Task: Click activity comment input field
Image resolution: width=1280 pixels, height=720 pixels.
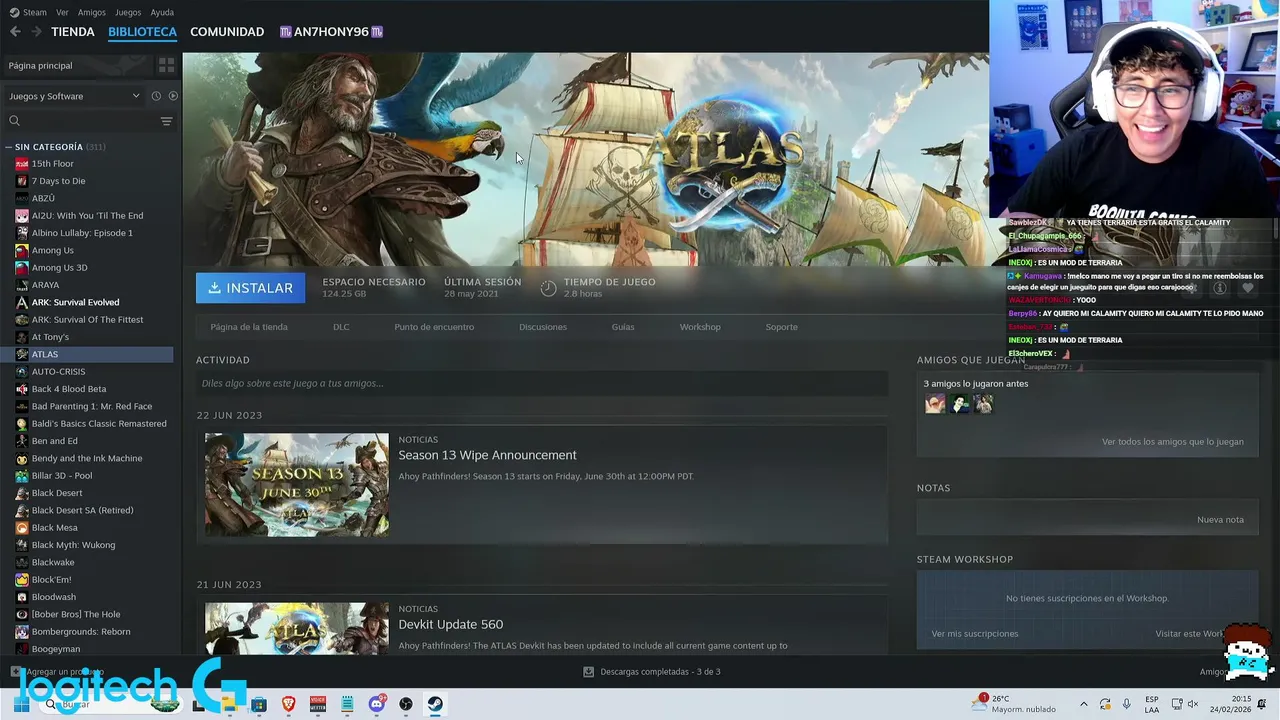Action: pos(542,383)
